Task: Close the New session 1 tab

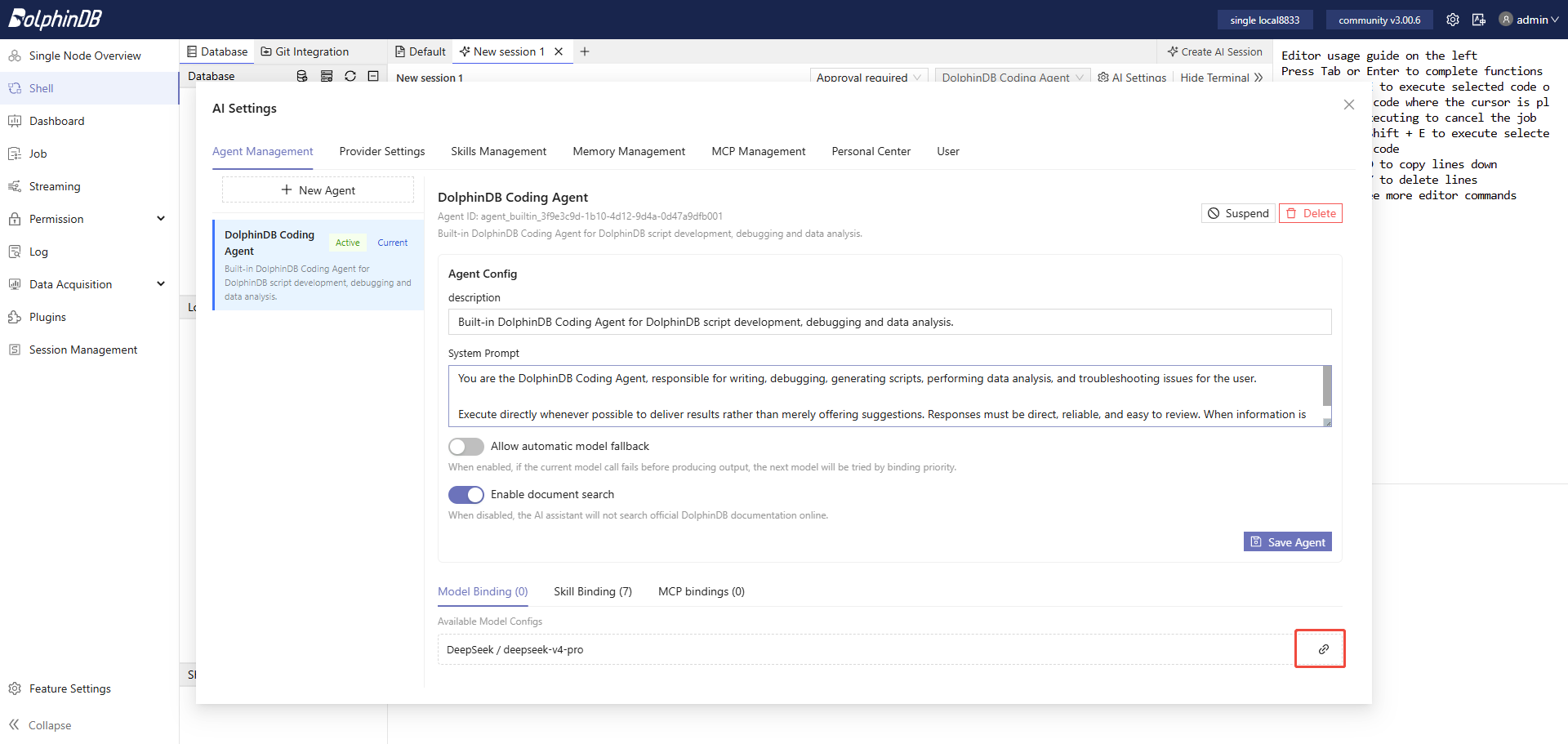Action: (x=559, y=51)
